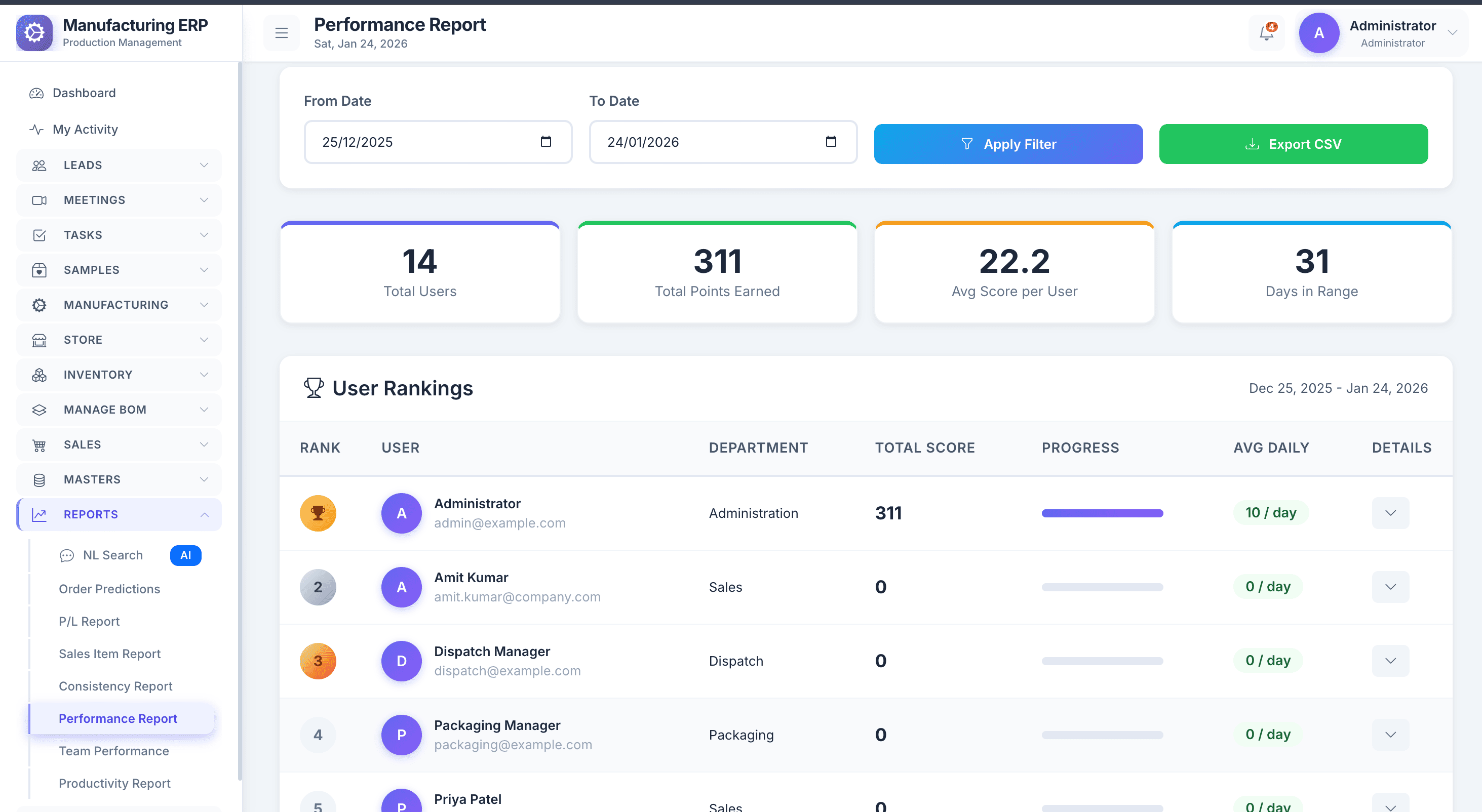The width and height of the screenshot is (1482, 812).
Task: Expand details for Administrator row
Action: tap(1390, 513)
